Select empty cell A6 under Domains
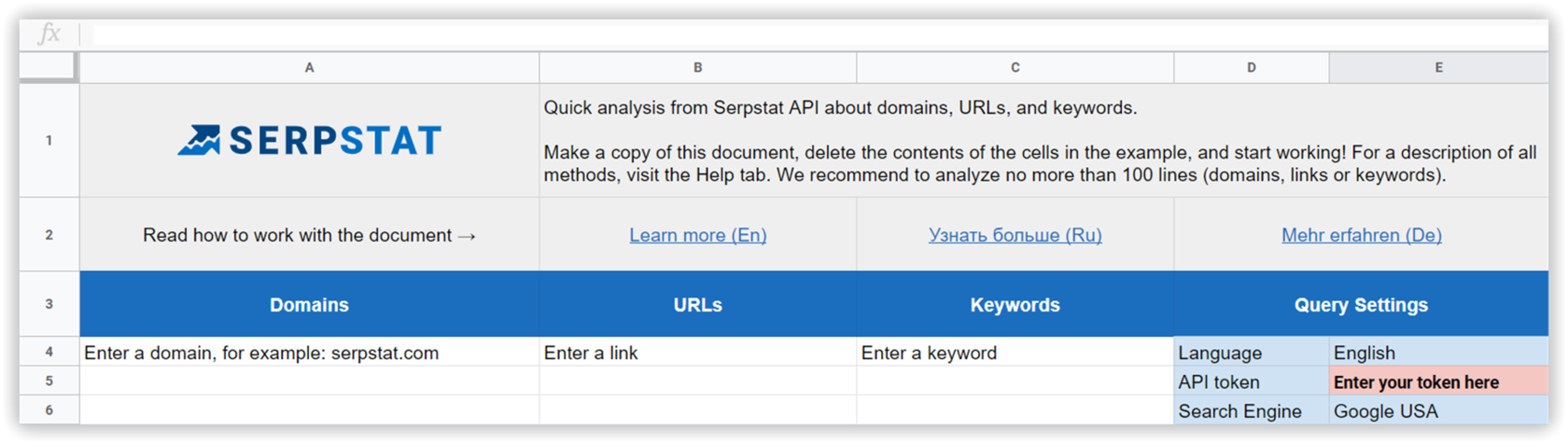This screenshot has height=444, width=1568. point(309,409)
